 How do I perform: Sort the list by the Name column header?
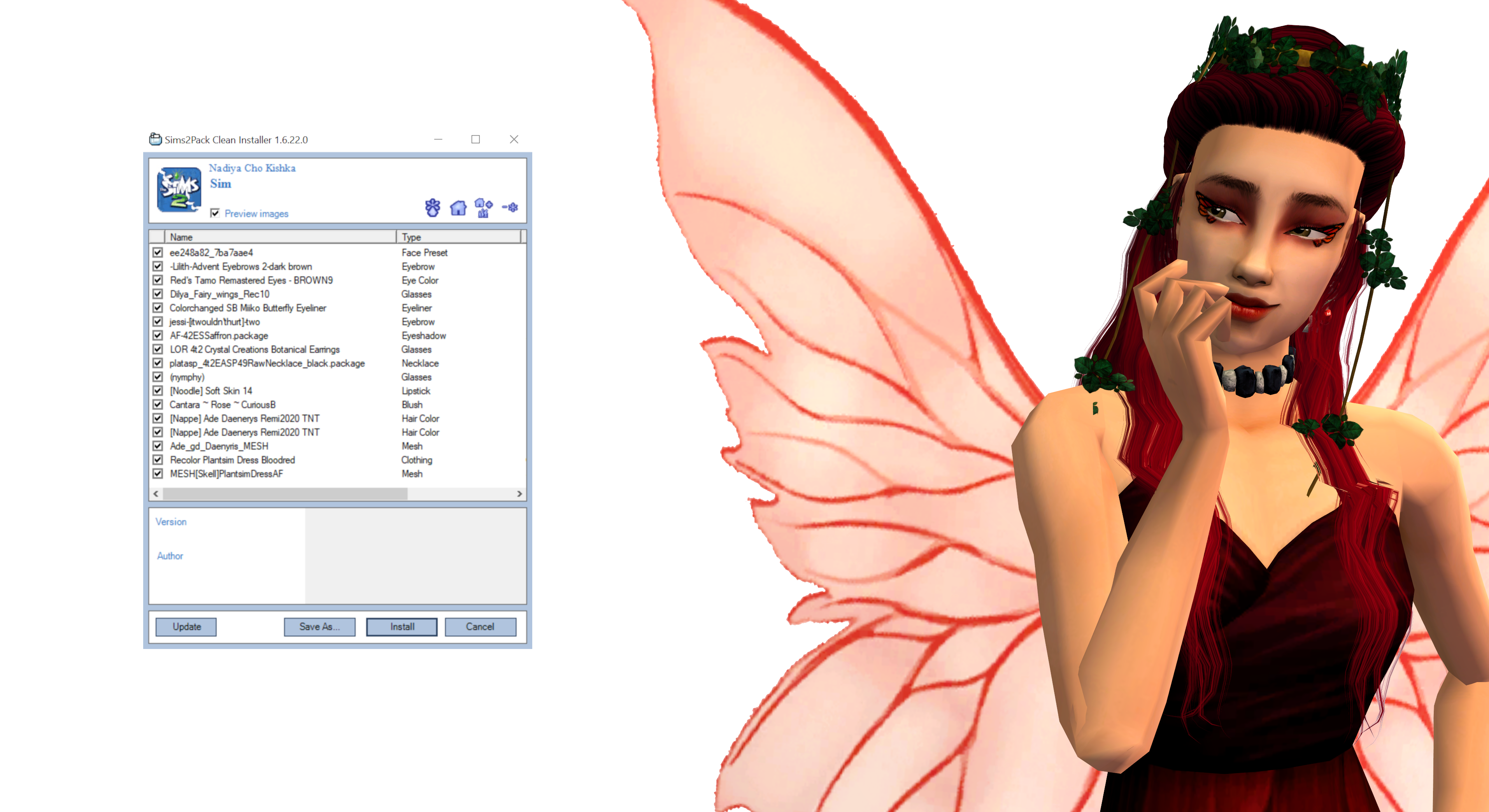point(281,237)
